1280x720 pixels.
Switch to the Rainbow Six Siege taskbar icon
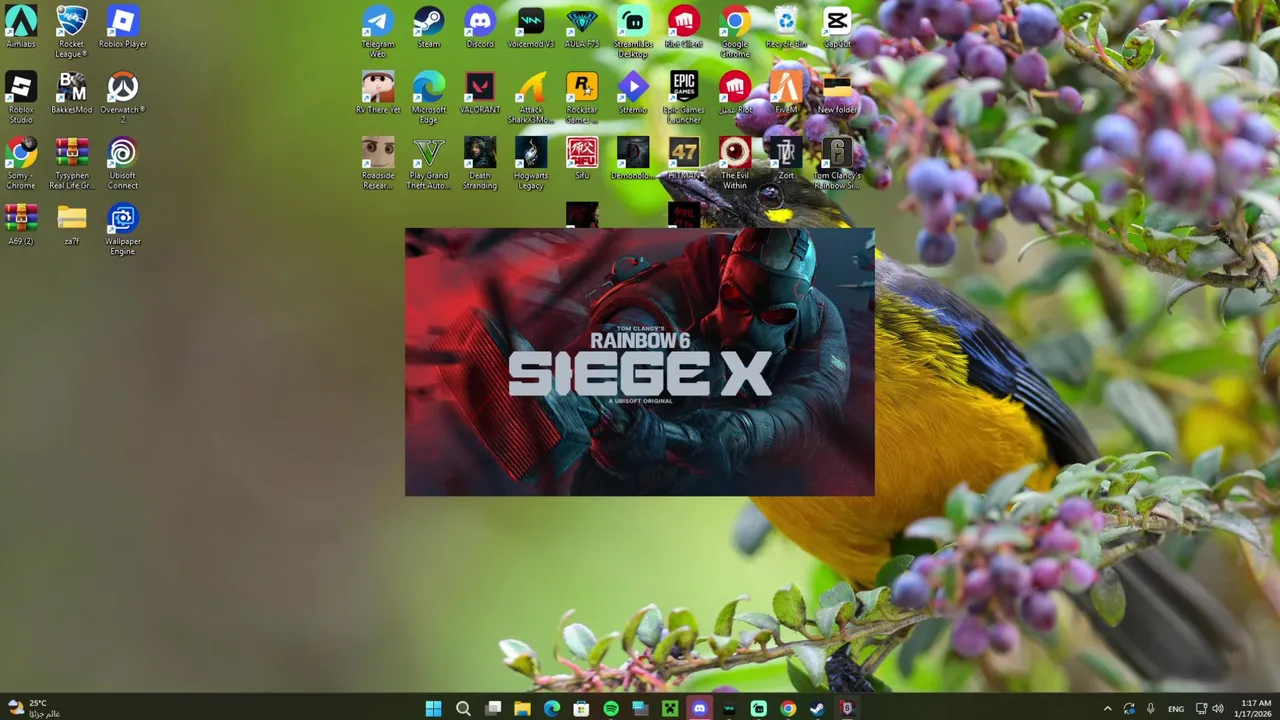[847, 708]
